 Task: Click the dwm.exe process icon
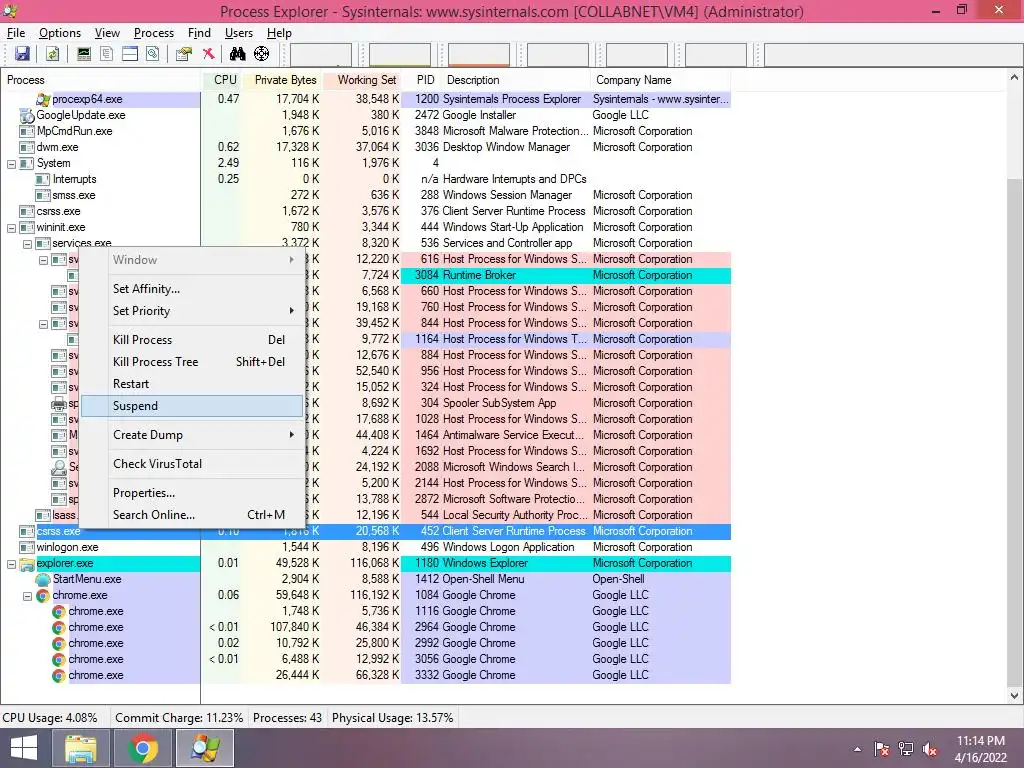pyautogui.click(x=27, y=148)
